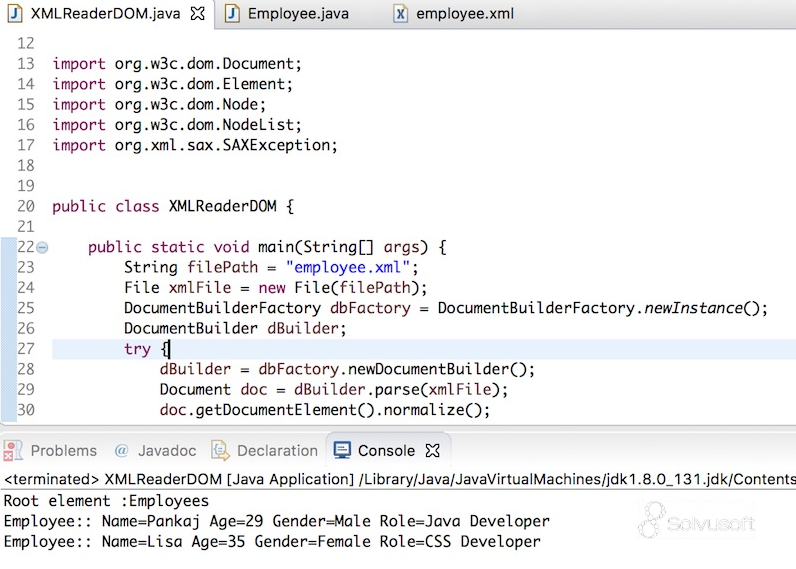Open the employee.xml editor tab
Screen dimensions: 796x569
[x=465, y=14]
